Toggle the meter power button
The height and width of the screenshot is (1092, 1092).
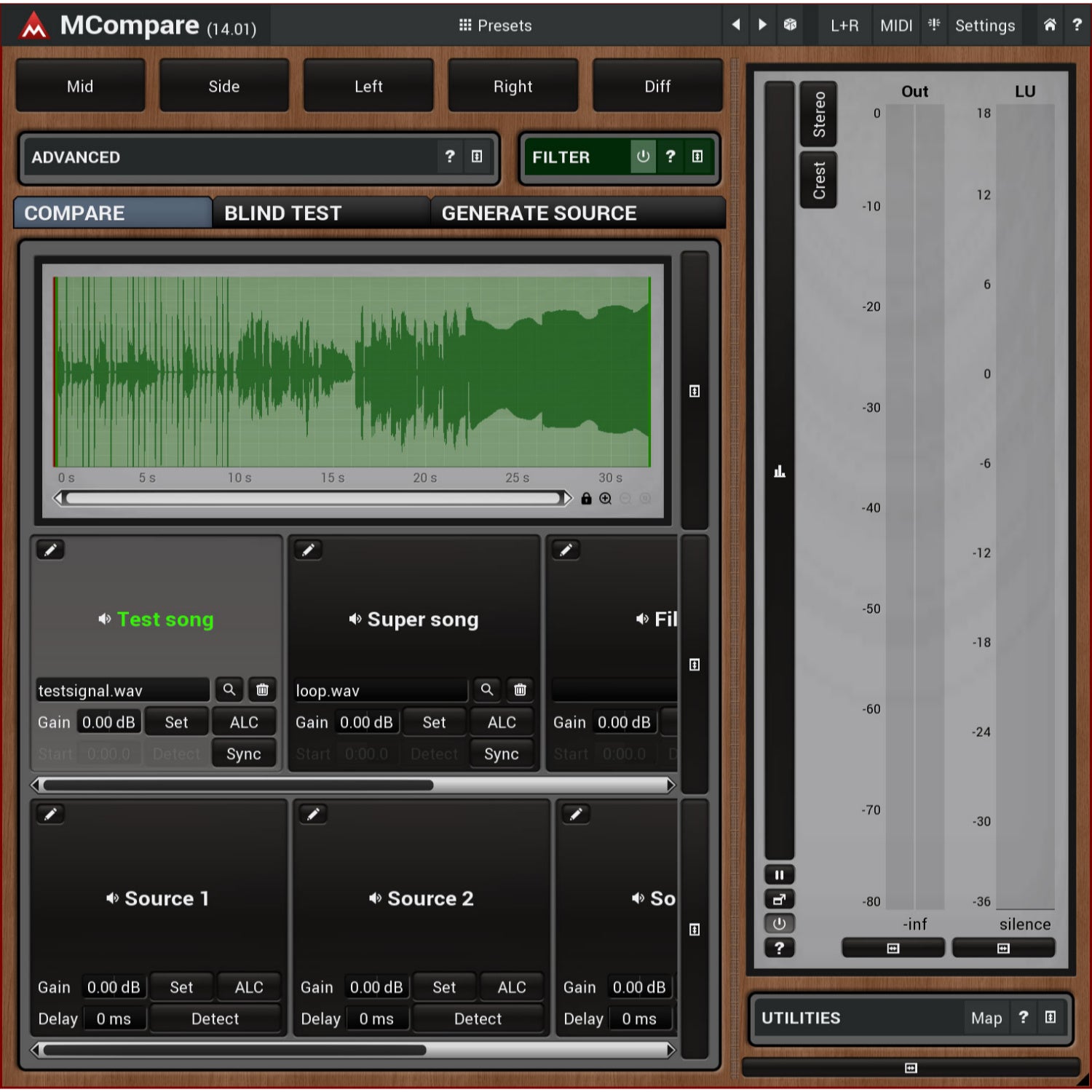[x=779, y=924]
